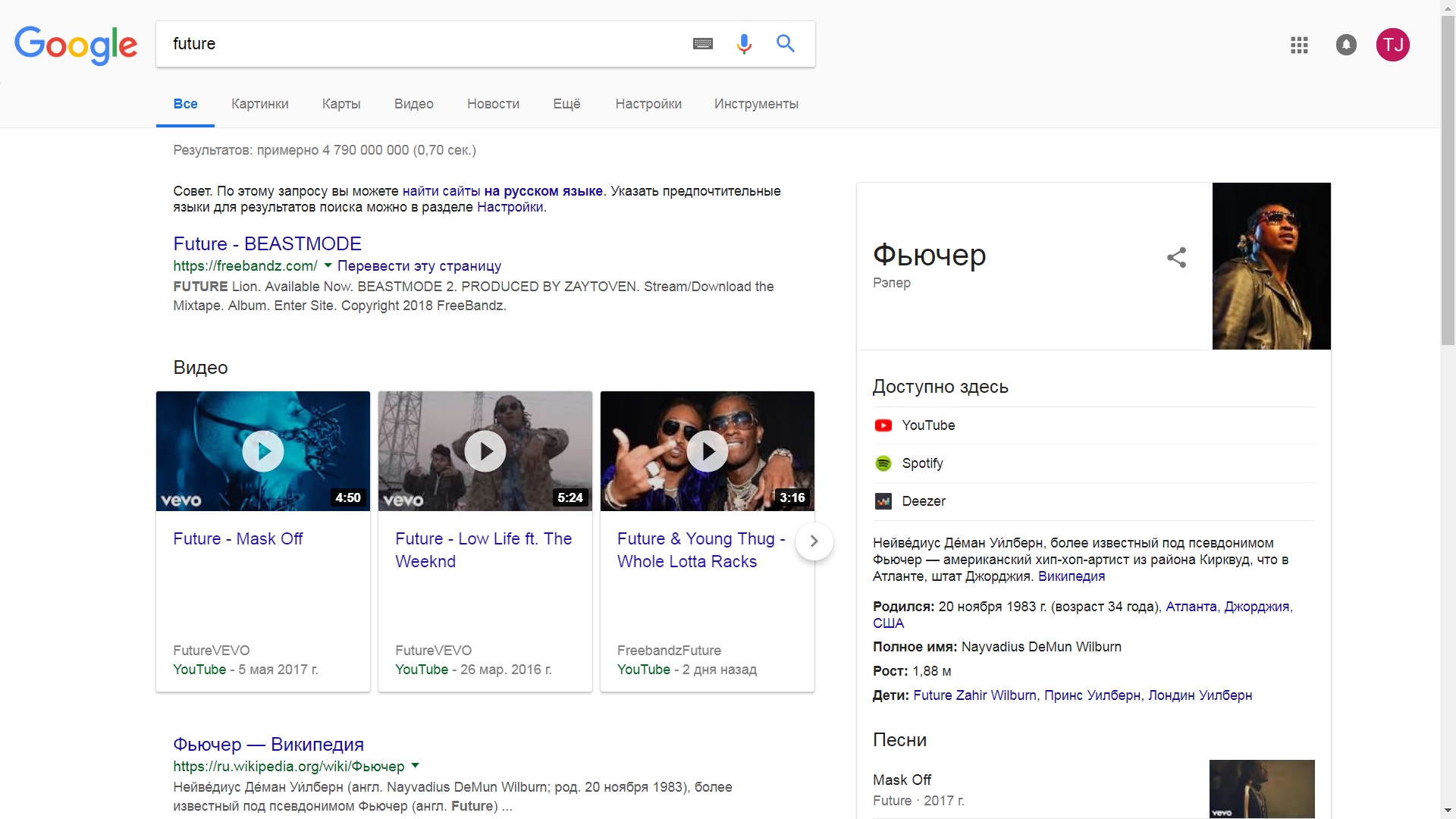Open the Google apps grid
This screenshot has width=1456, height=819.
1299,45
